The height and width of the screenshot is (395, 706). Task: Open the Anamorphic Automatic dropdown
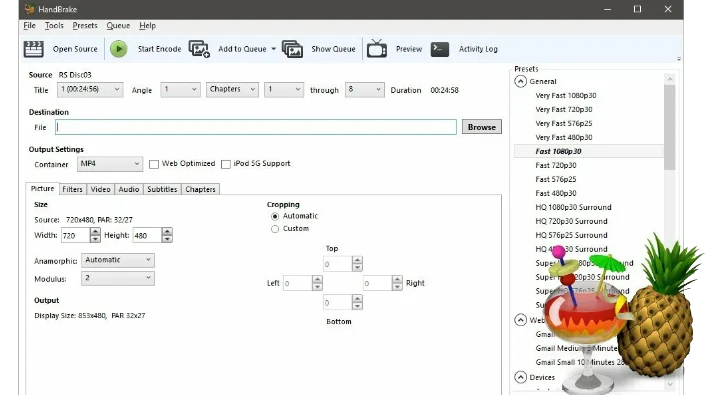(x=118, y=260)
